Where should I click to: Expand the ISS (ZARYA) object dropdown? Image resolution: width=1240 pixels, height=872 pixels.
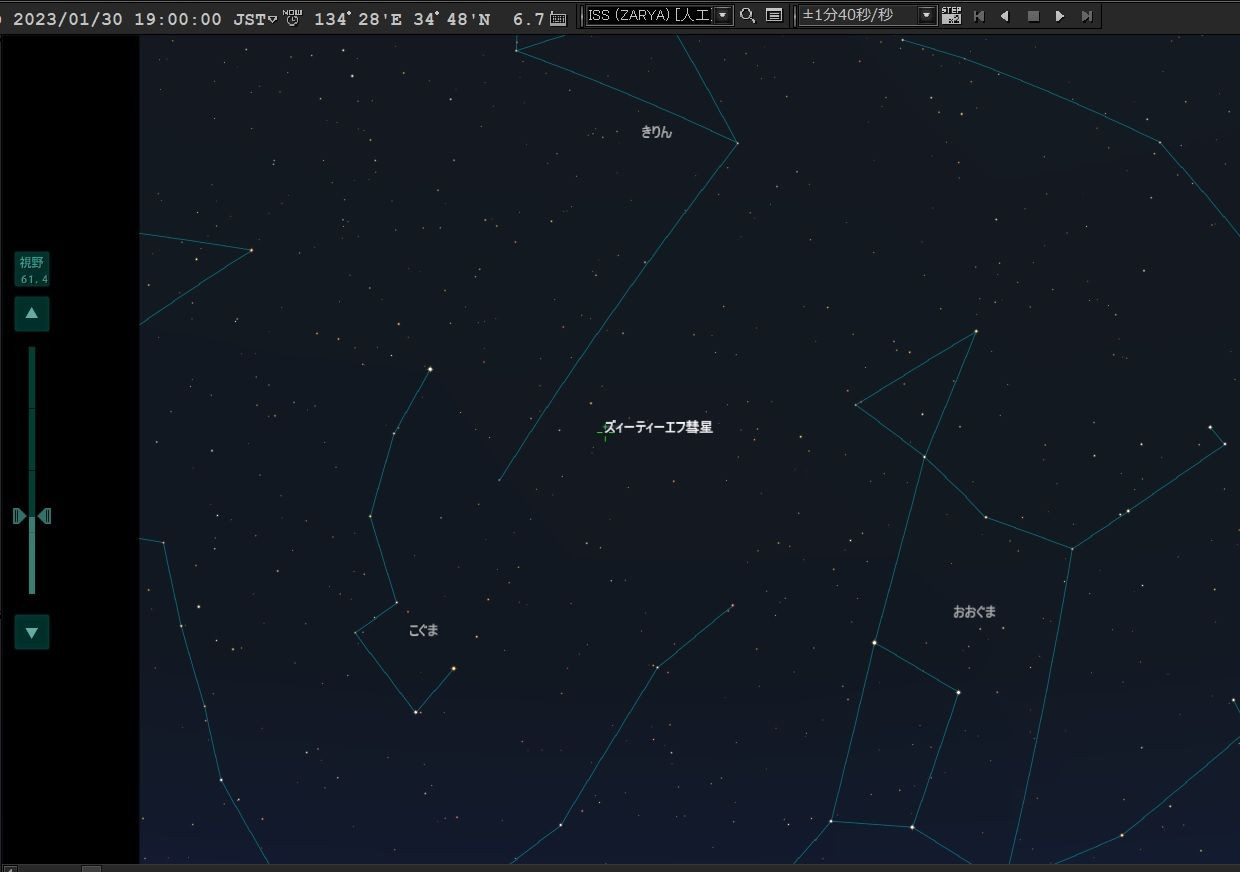pos(723,16)
